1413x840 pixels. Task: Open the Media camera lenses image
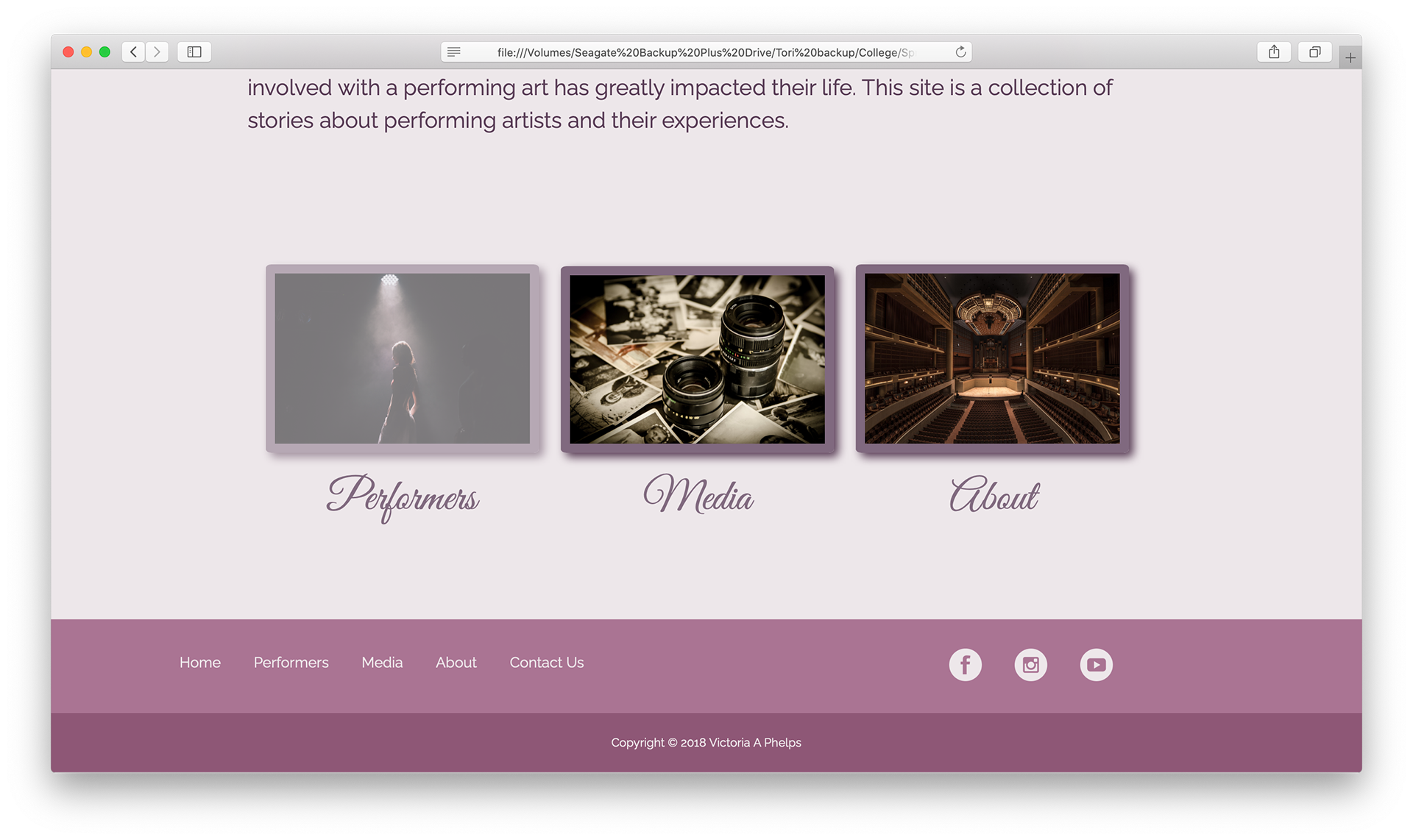click(697, 359)
